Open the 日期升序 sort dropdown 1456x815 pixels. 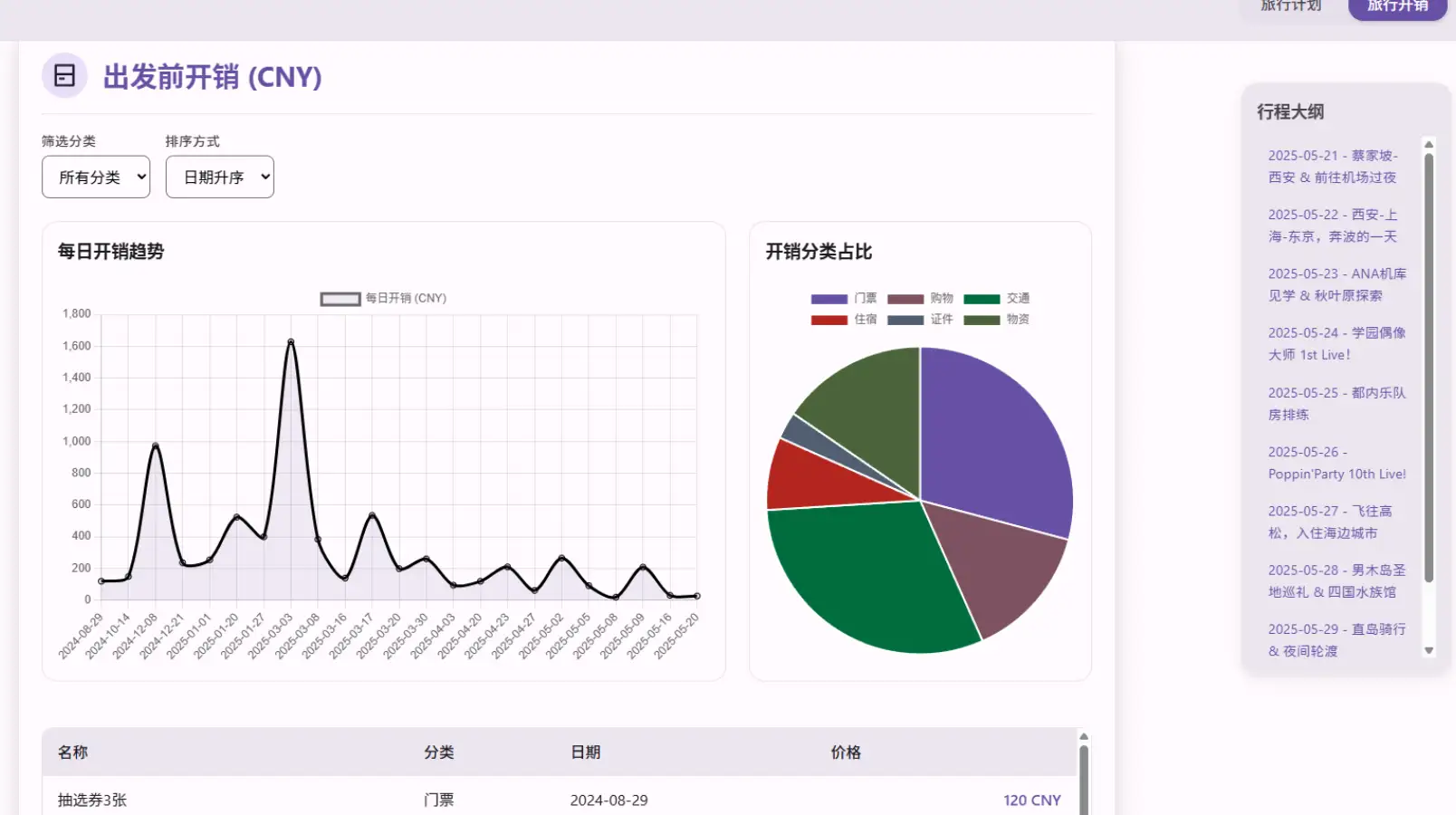point(219,177)
